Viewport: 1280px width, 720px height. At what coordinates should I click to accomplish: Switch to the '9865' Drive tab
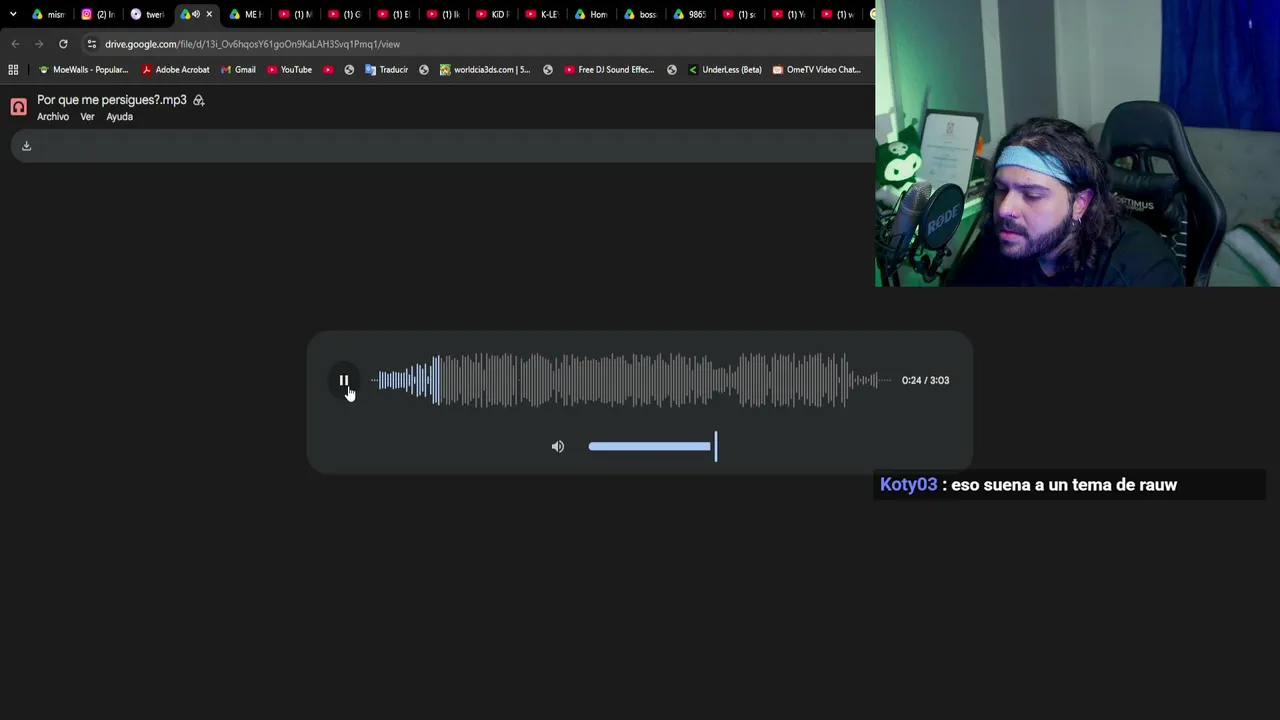tap(689, 14)
